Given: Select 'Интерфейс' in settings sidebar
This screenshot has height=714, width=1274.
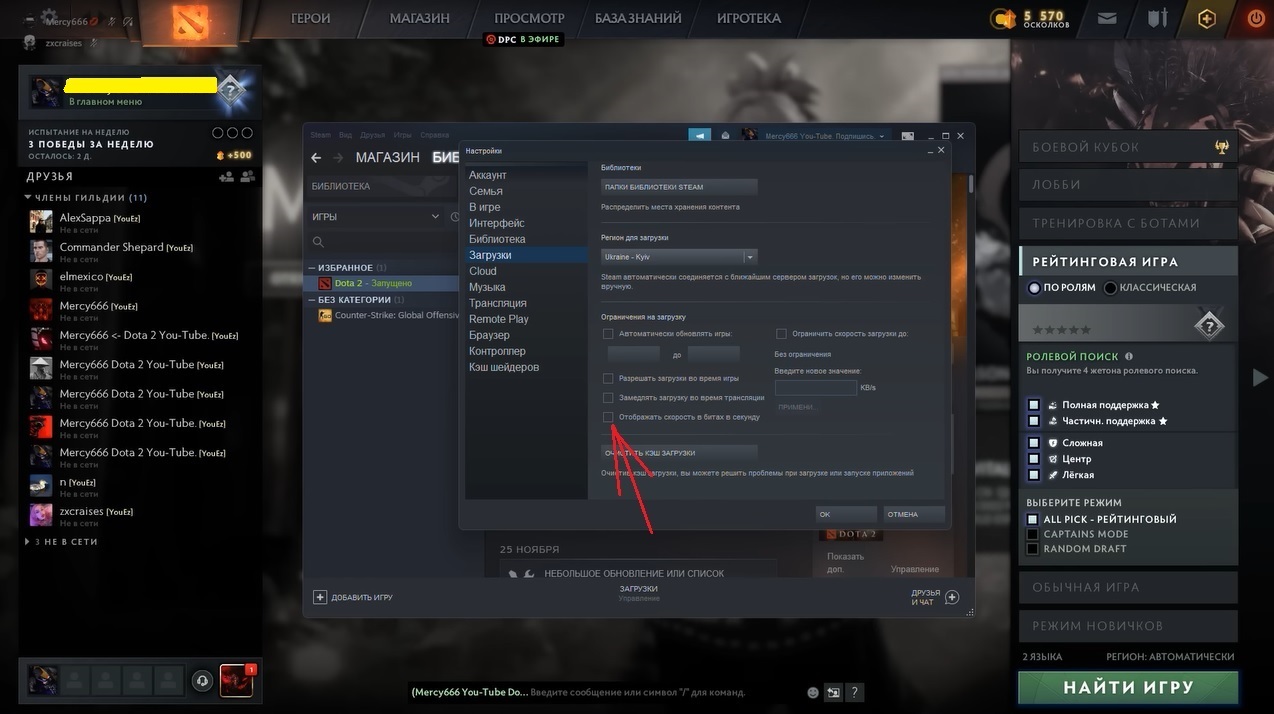Looking at the screenshot, I should [496, 223].
